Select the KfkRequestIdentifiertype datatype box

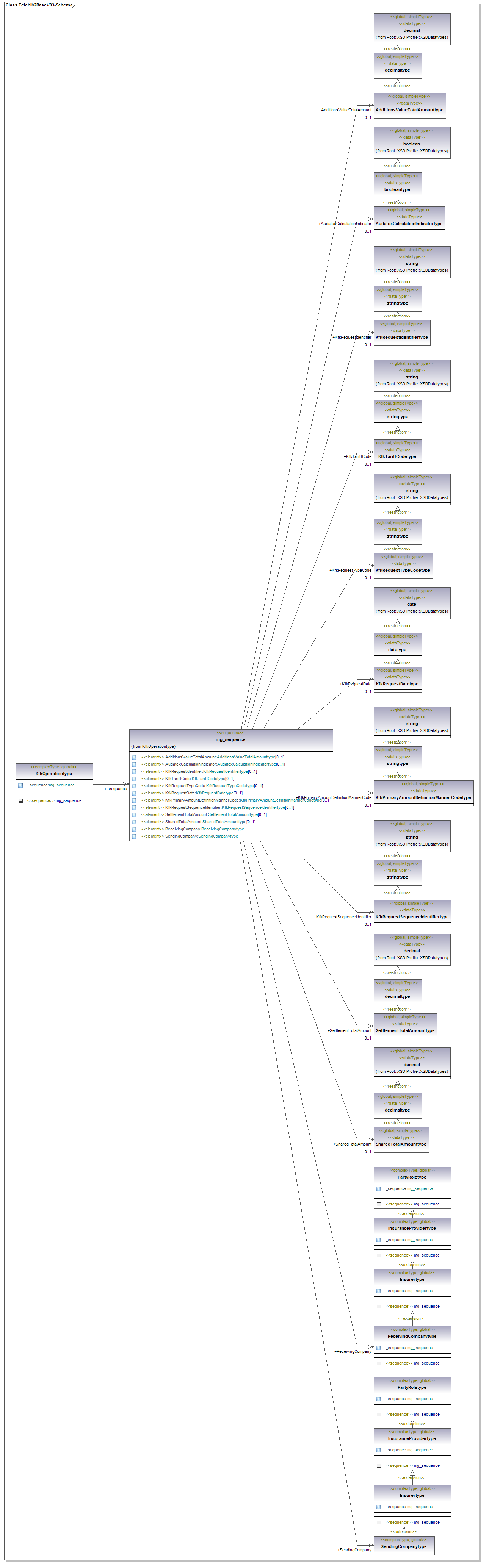[x=402, y=333]
